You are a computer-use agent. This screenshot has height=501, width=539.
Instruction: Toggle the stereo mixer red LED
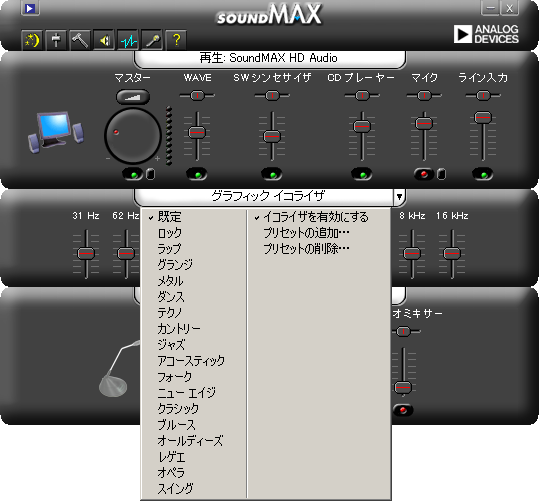coord(403,410)
